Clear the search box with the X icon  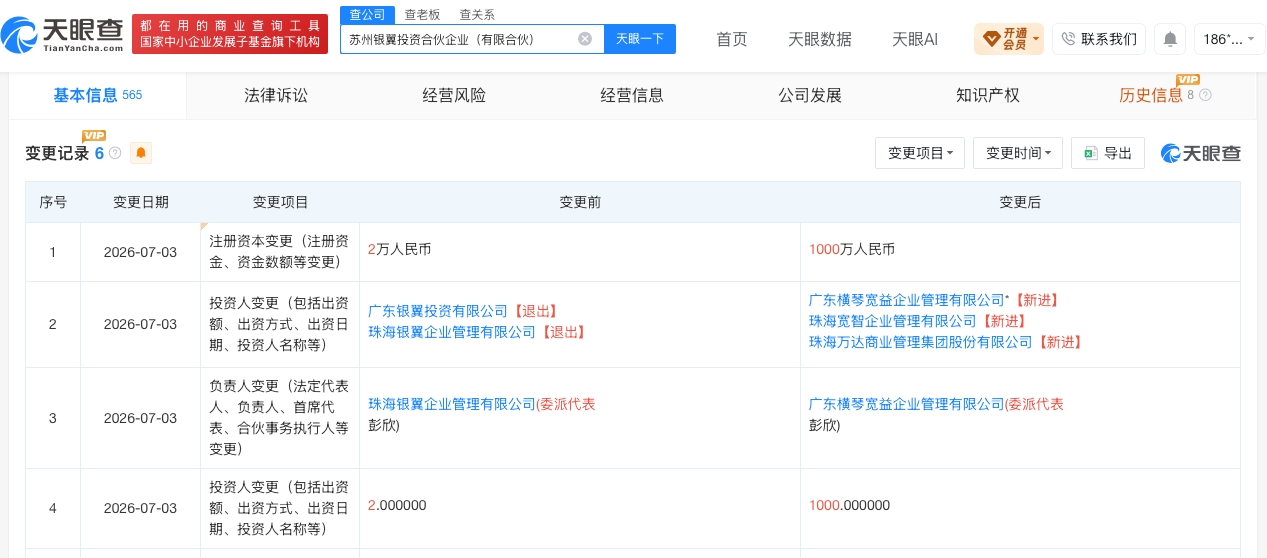click(585, 39)
